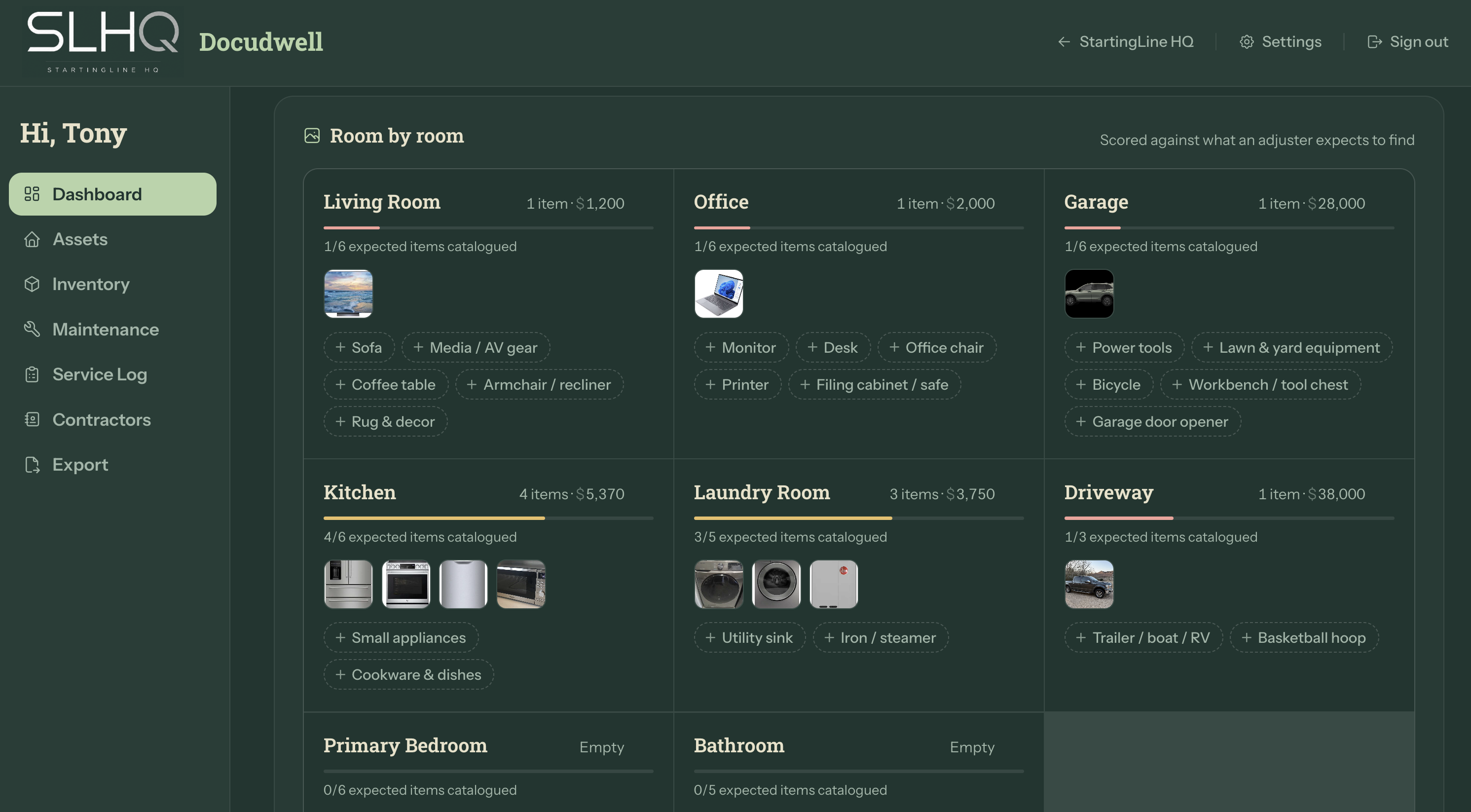Click the plus icon on Basketball hoop chip
Screen dimensions: 1471x812
tap(1247, 637)
